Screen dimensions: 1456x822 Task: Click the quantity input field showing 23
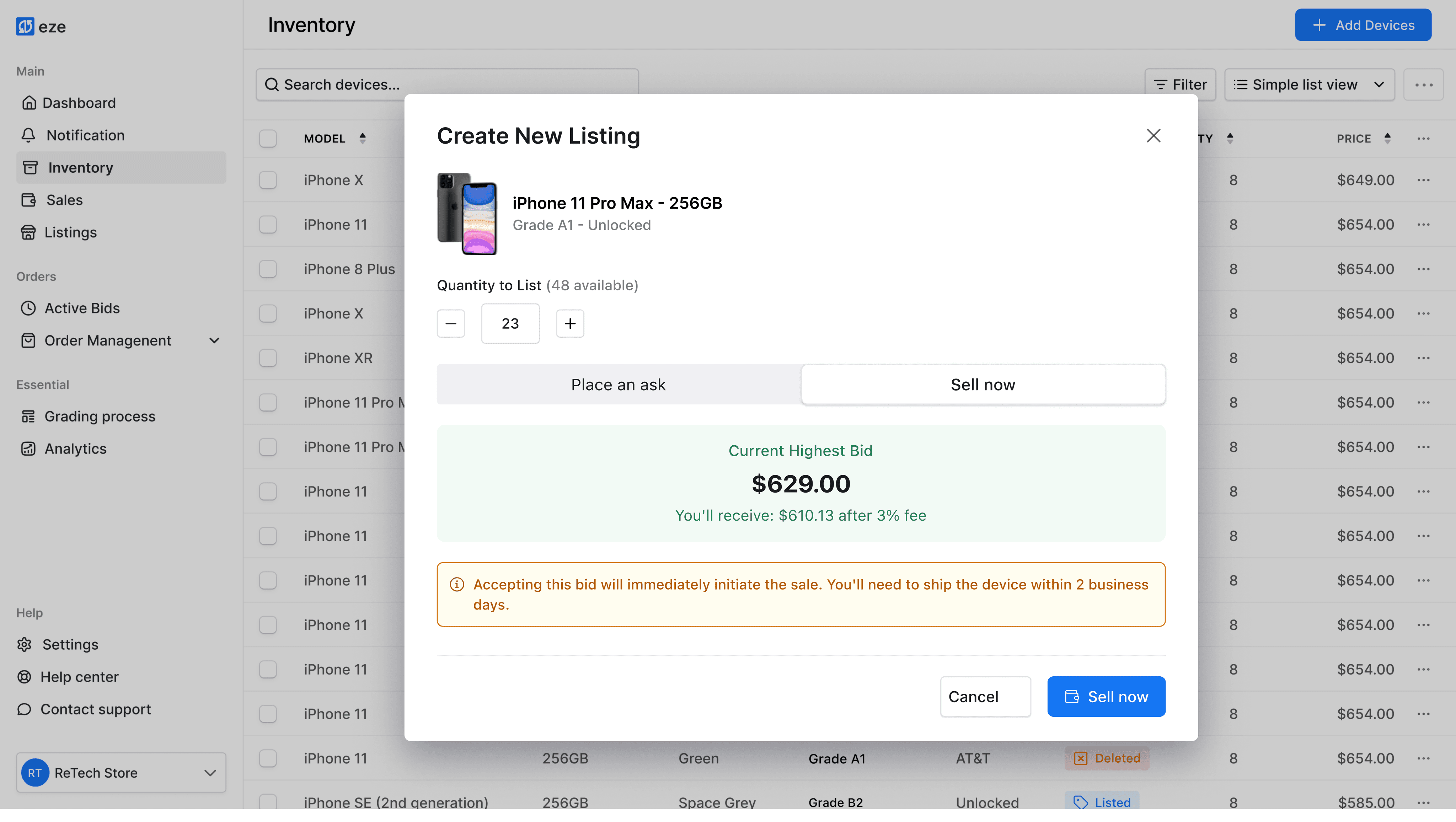[x=510, y=324]
